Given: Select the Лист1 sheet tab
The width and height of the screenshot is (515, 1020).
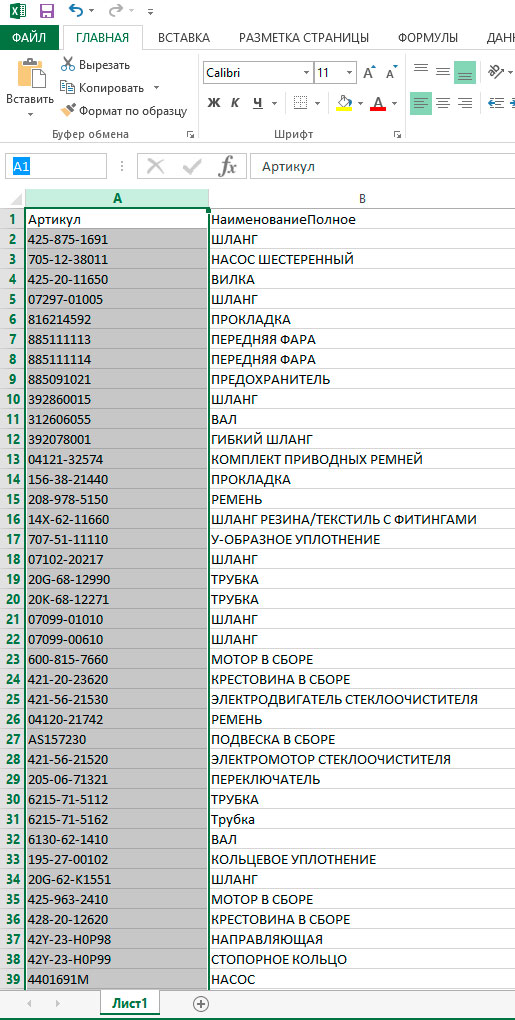Looking at the screenshot, I should point(129,1003).
